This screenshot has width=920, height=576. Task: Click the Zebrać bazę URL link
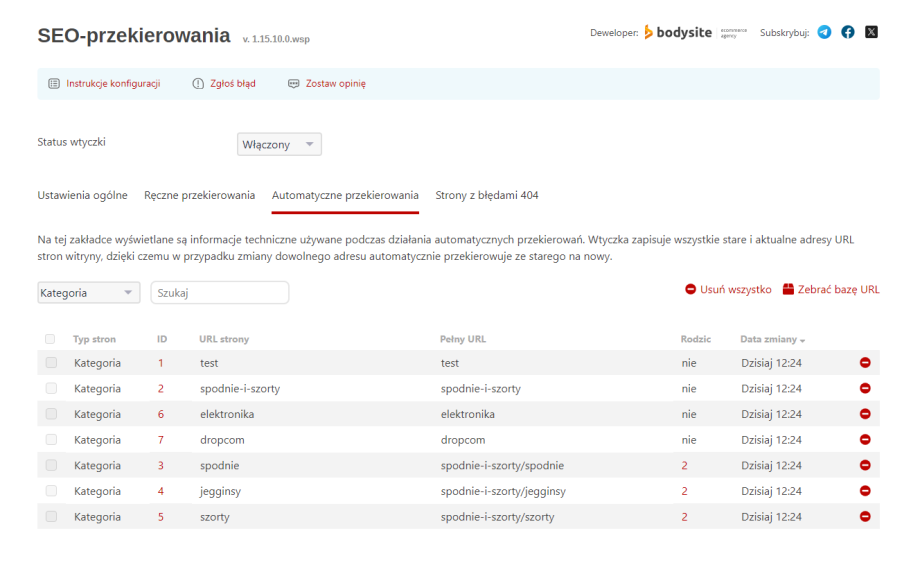pos(831,290)
